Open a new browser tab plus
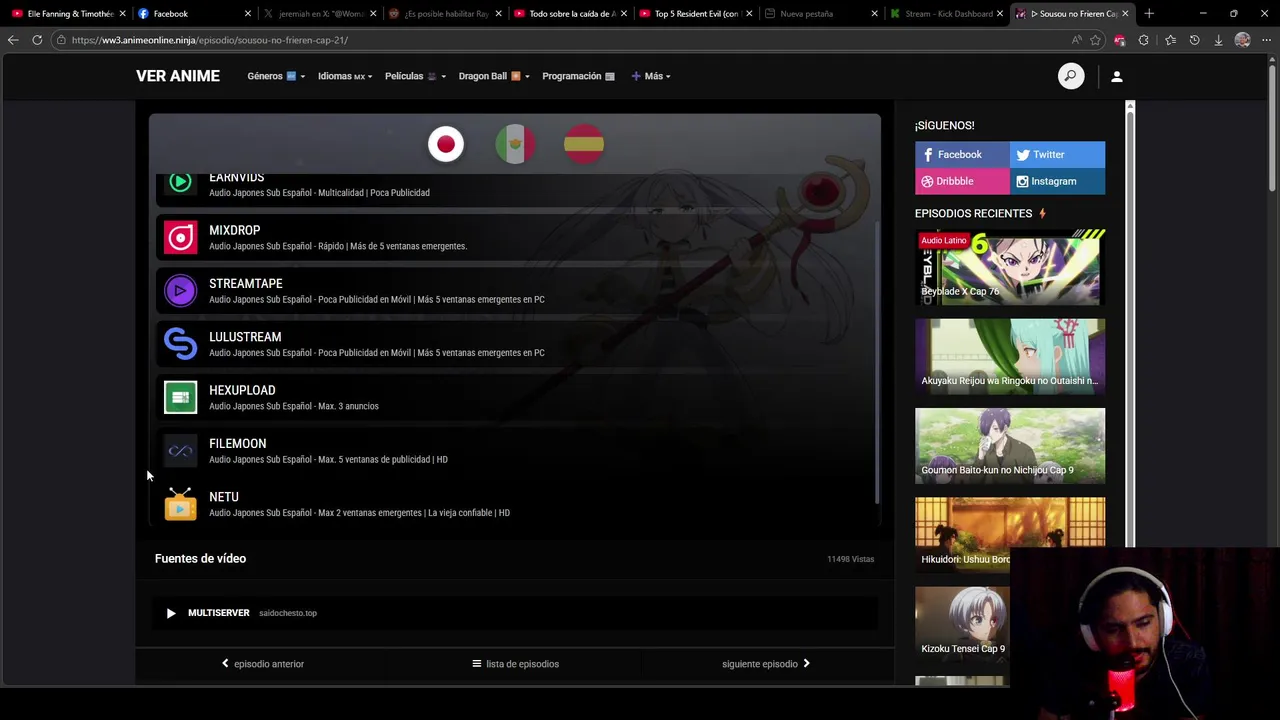 pos(1149,14)
